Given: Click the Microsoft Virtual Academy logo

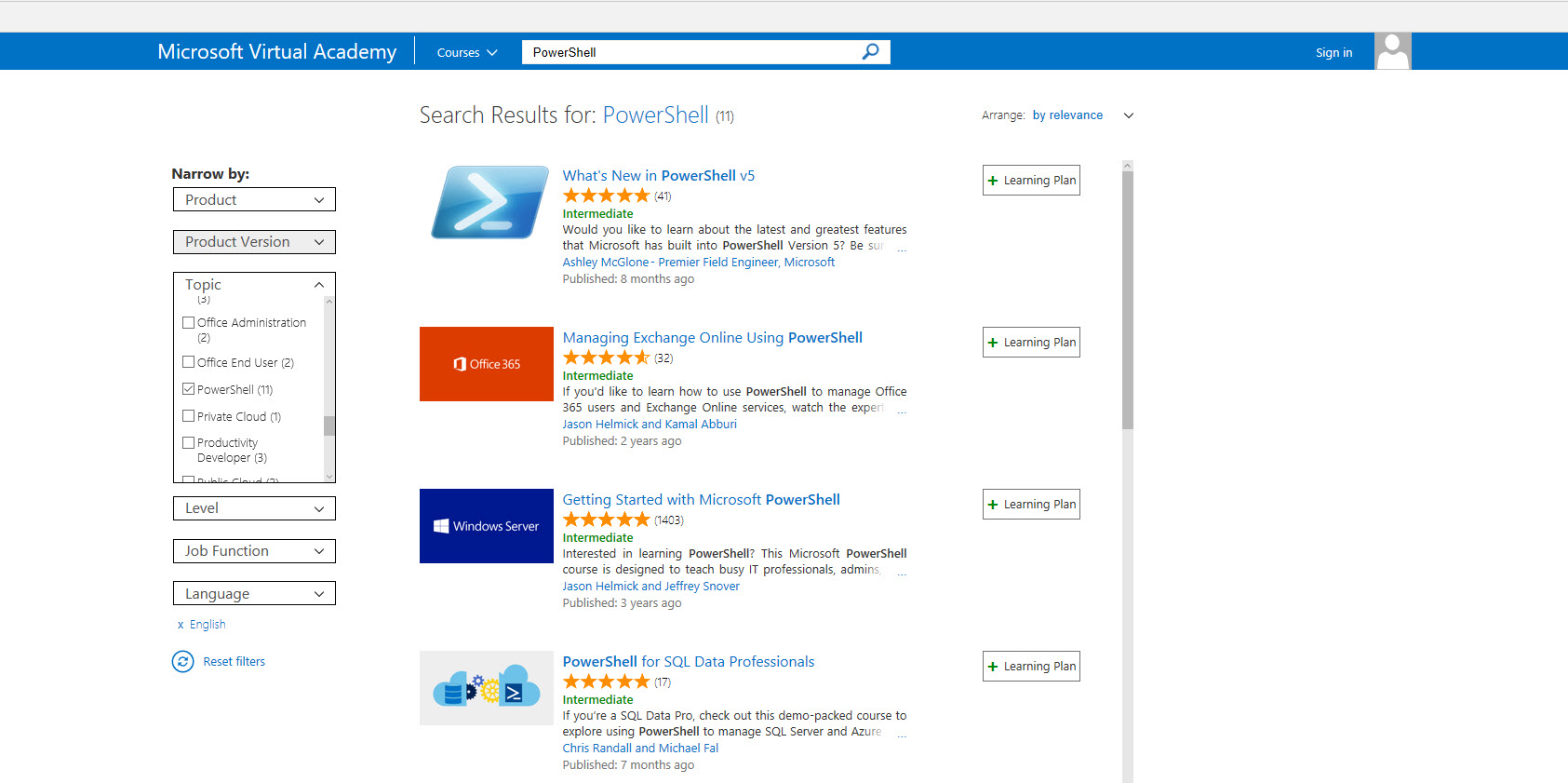Looking at the screenshot, I should pos(277,52).
